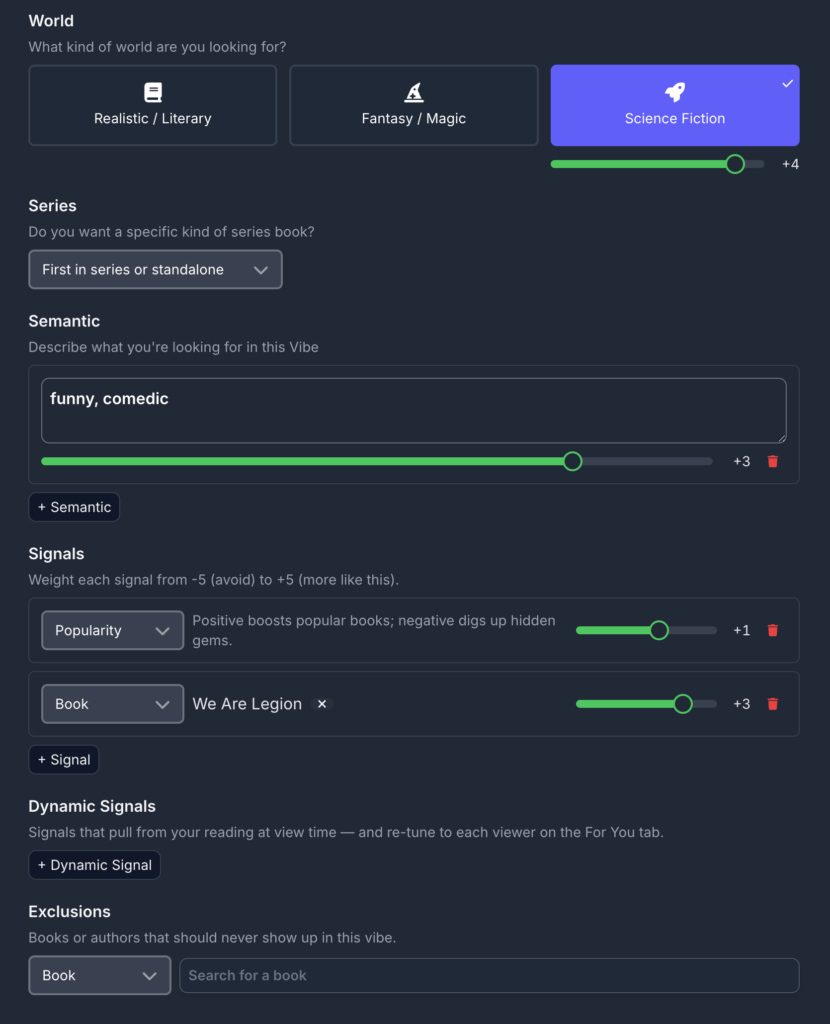Open the Book signal type dropdown
Image resolution: width=830 pixels, height=1024 pixels.
point(112,704)
